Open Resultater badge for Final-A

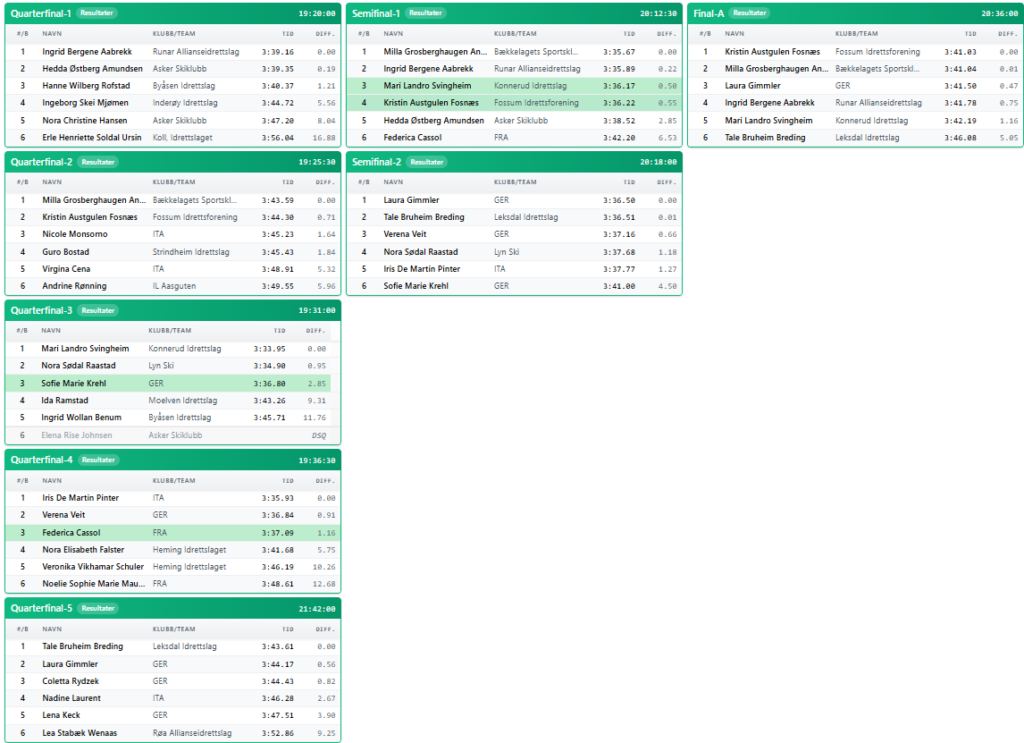click(749, 13)
